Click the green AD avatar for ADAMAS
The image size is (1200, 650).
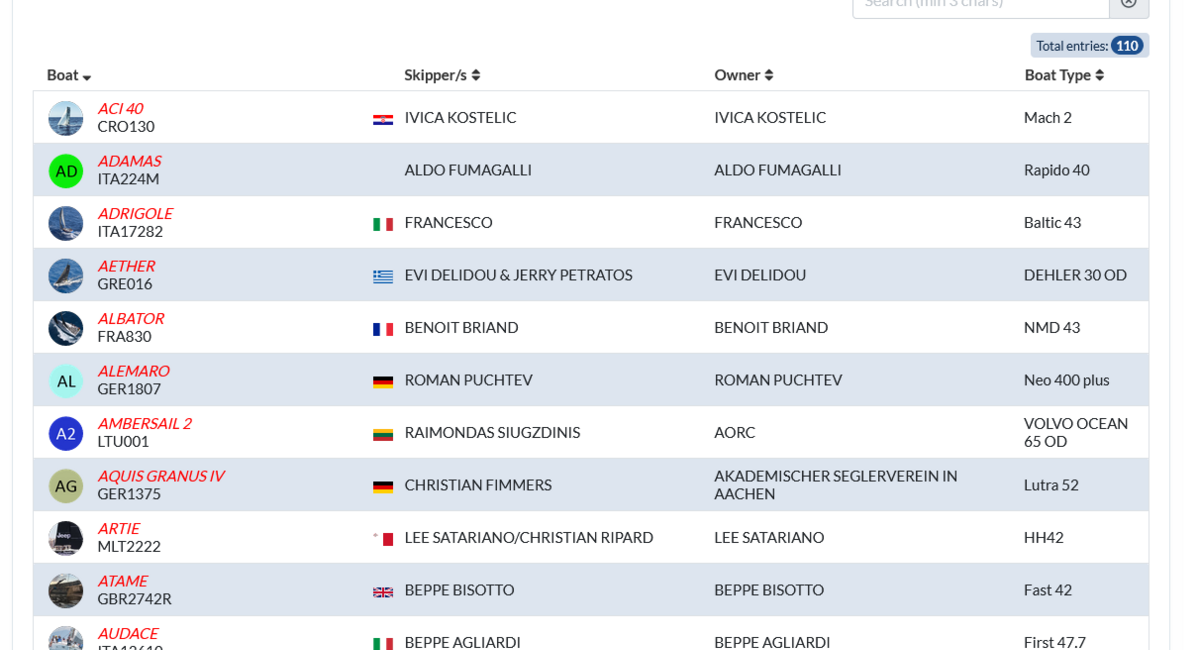(66, 171)
